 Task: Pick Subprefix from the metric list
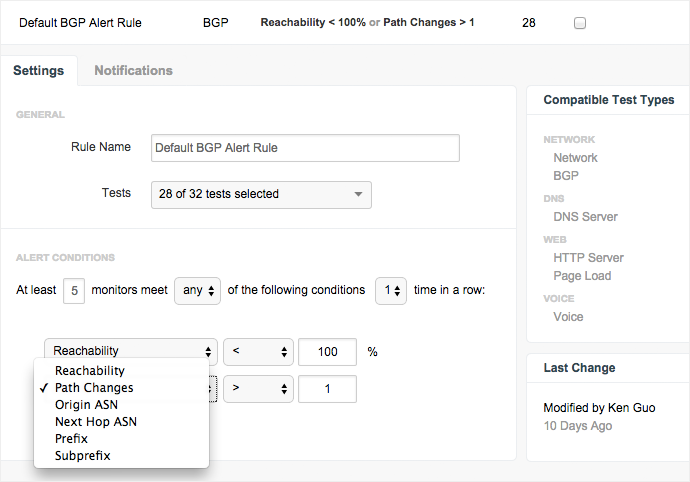pos(82,455)
